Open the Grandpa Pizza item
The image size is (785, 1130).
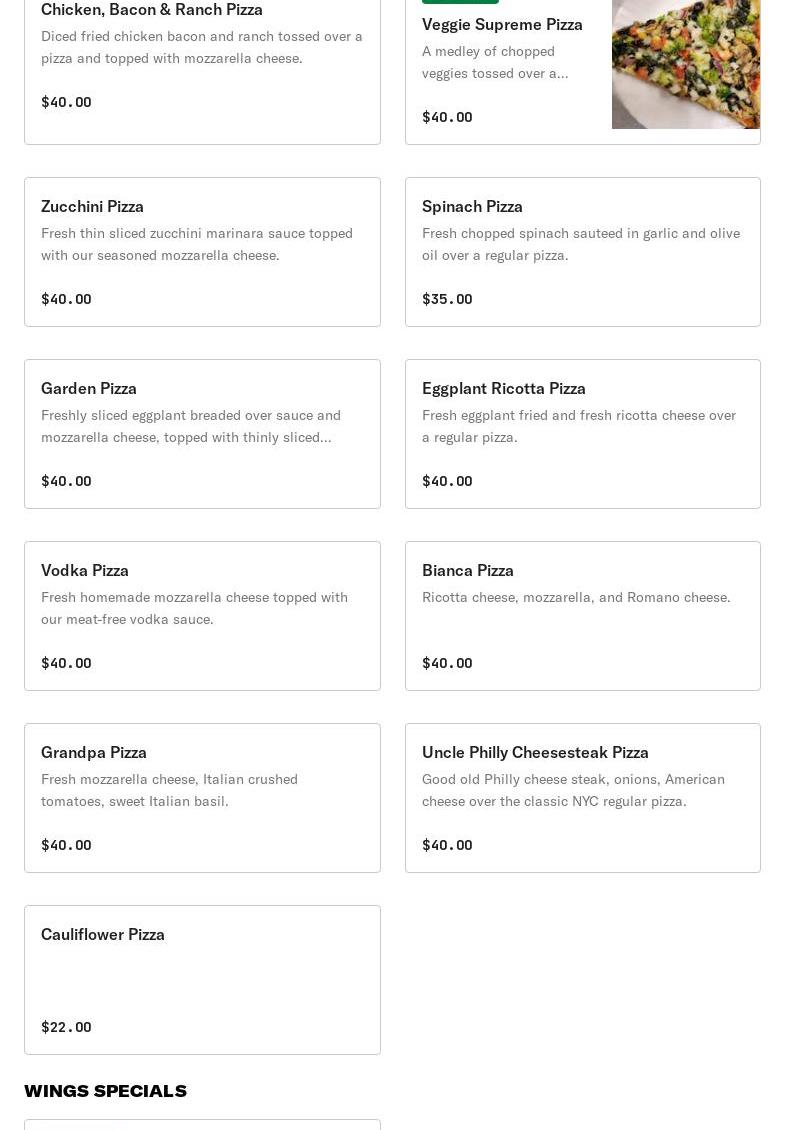coord(202,798)
